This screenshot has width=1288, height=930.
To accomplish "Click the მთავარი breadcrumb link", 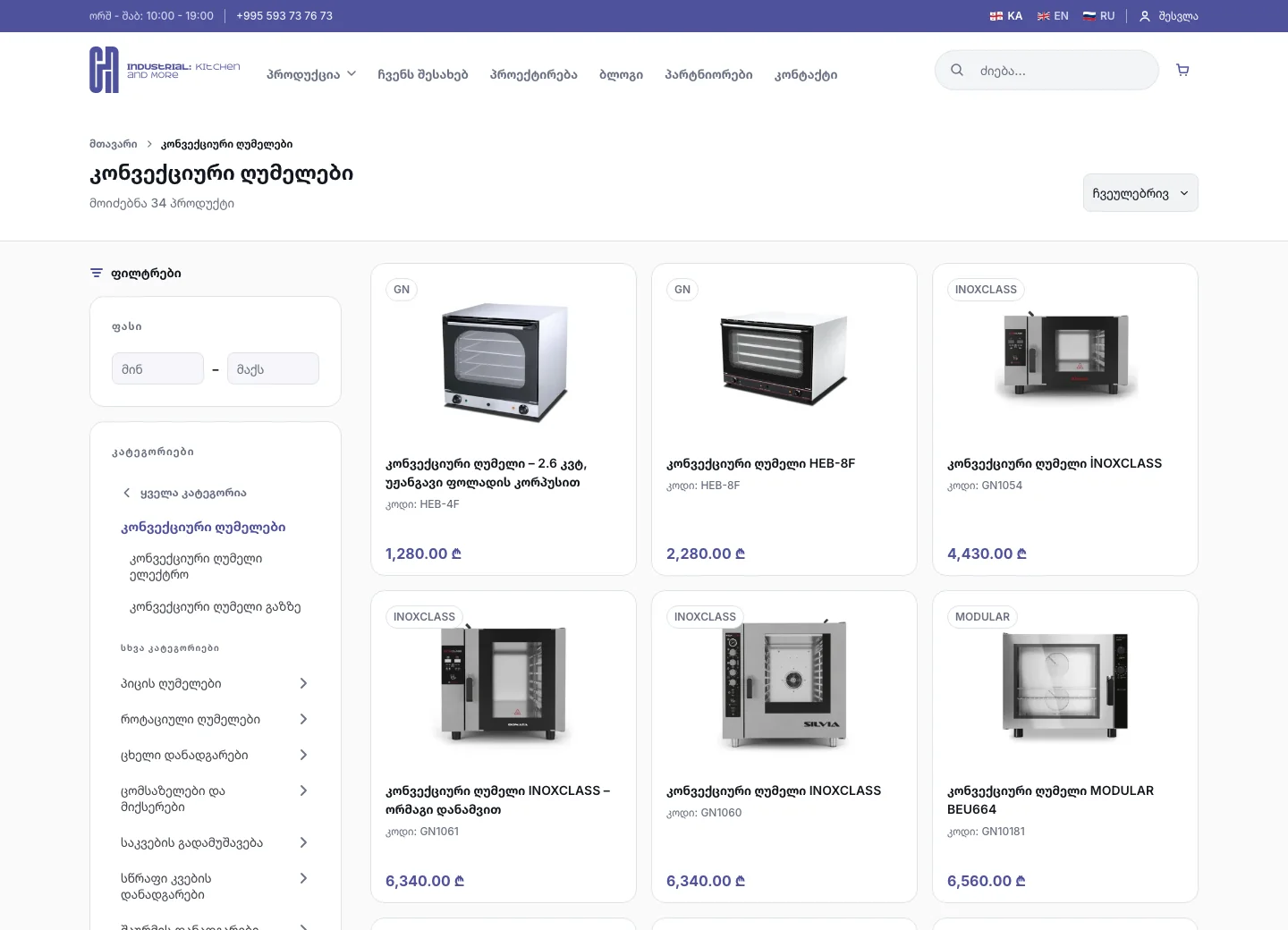I will click(114, 144).
